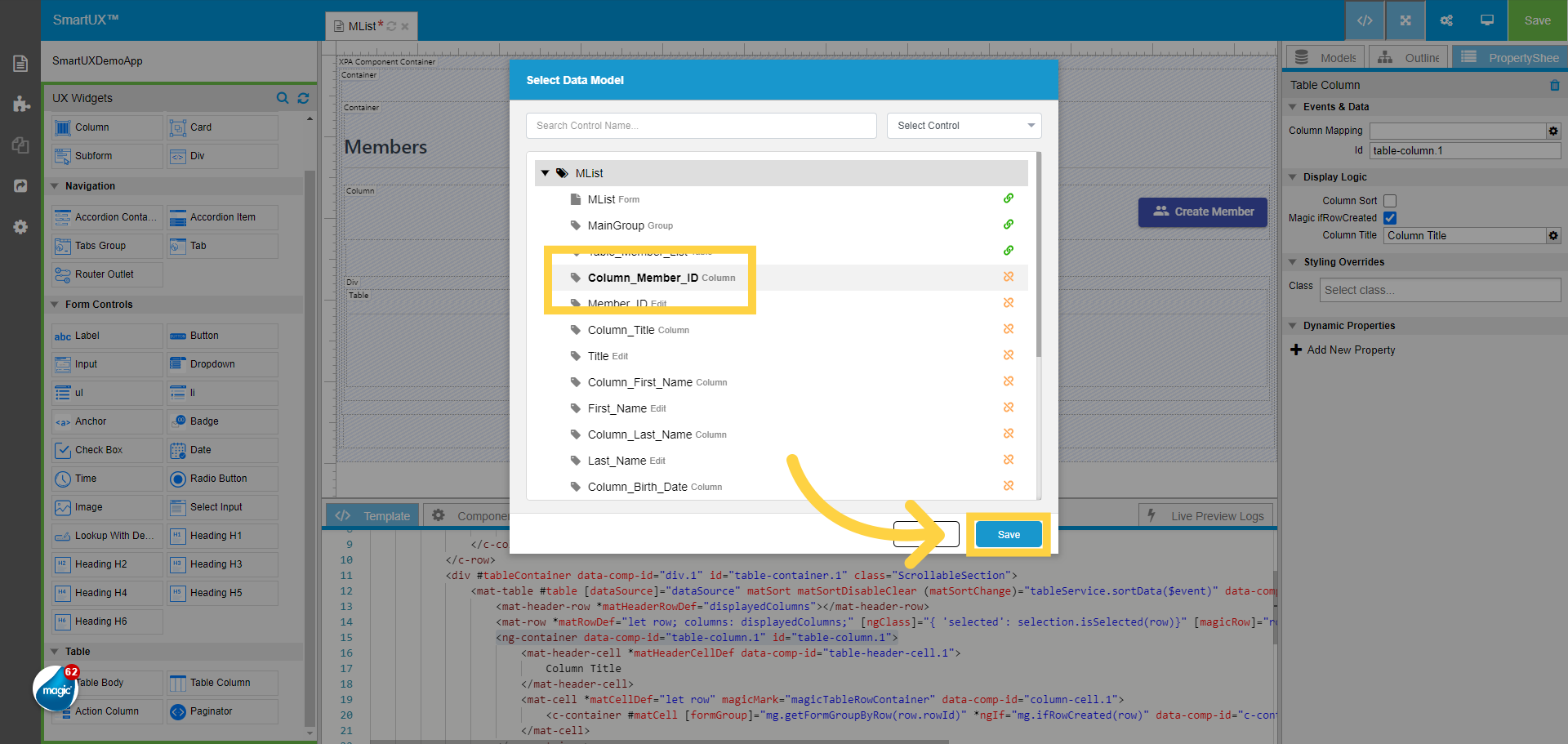Click the Save button in the dialog
The height and width of the screenshot is (744, 1568).
point(1008,534)
